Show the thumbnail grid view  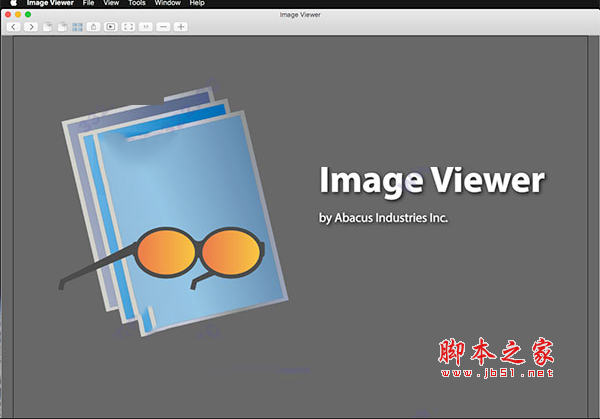point(77,27)
